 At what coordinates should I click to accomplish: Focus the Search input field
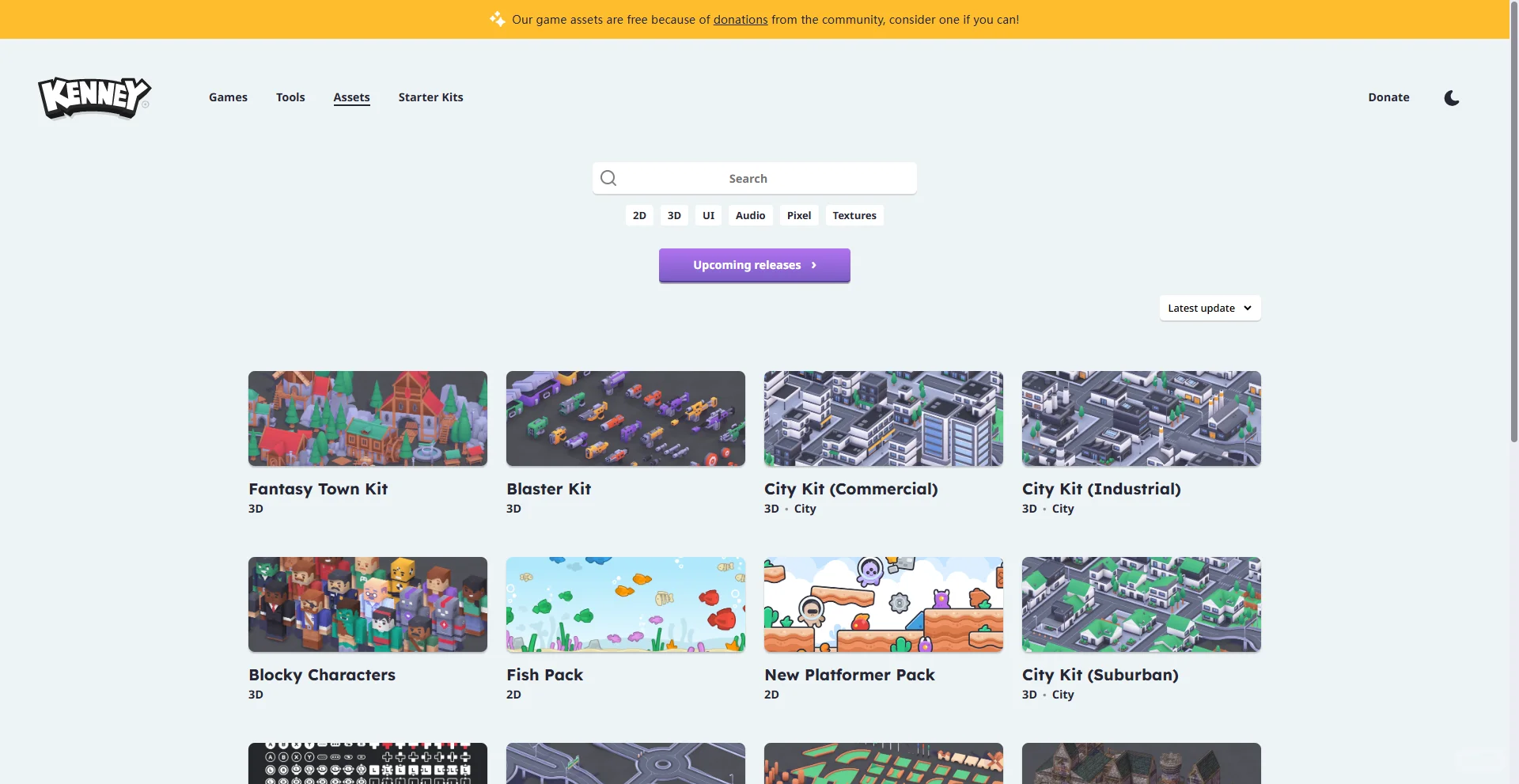click(755, 178)
